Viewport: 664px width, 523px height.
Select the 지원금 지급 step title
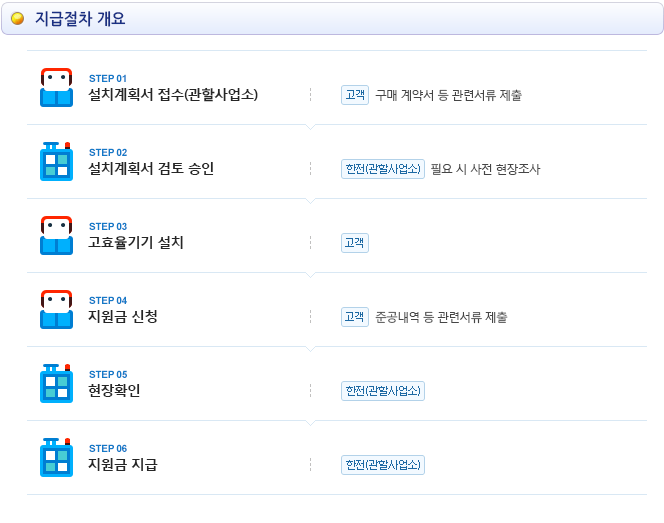123,465
